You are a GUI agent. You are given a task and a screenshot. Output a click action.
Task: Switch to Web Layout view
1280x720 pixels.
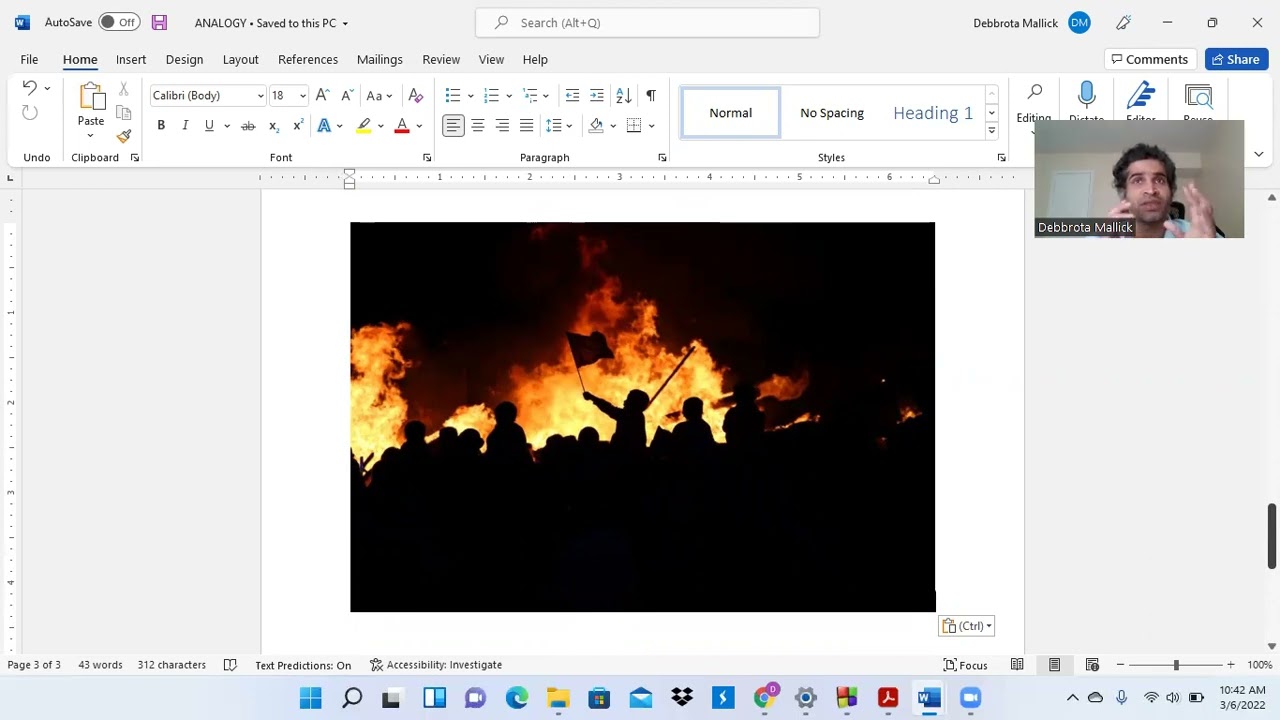pyautogui.click(x=1092, y=665)
